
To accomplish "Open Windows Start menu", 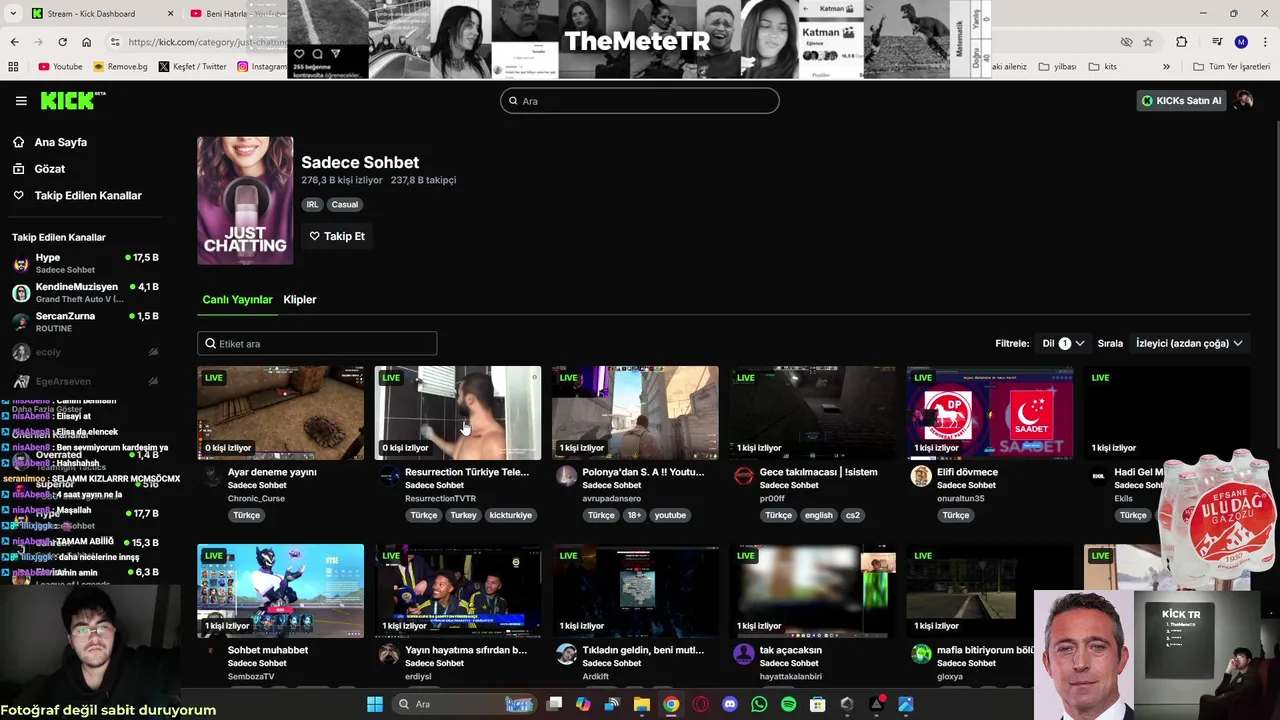I will click(x=375, y=704).
